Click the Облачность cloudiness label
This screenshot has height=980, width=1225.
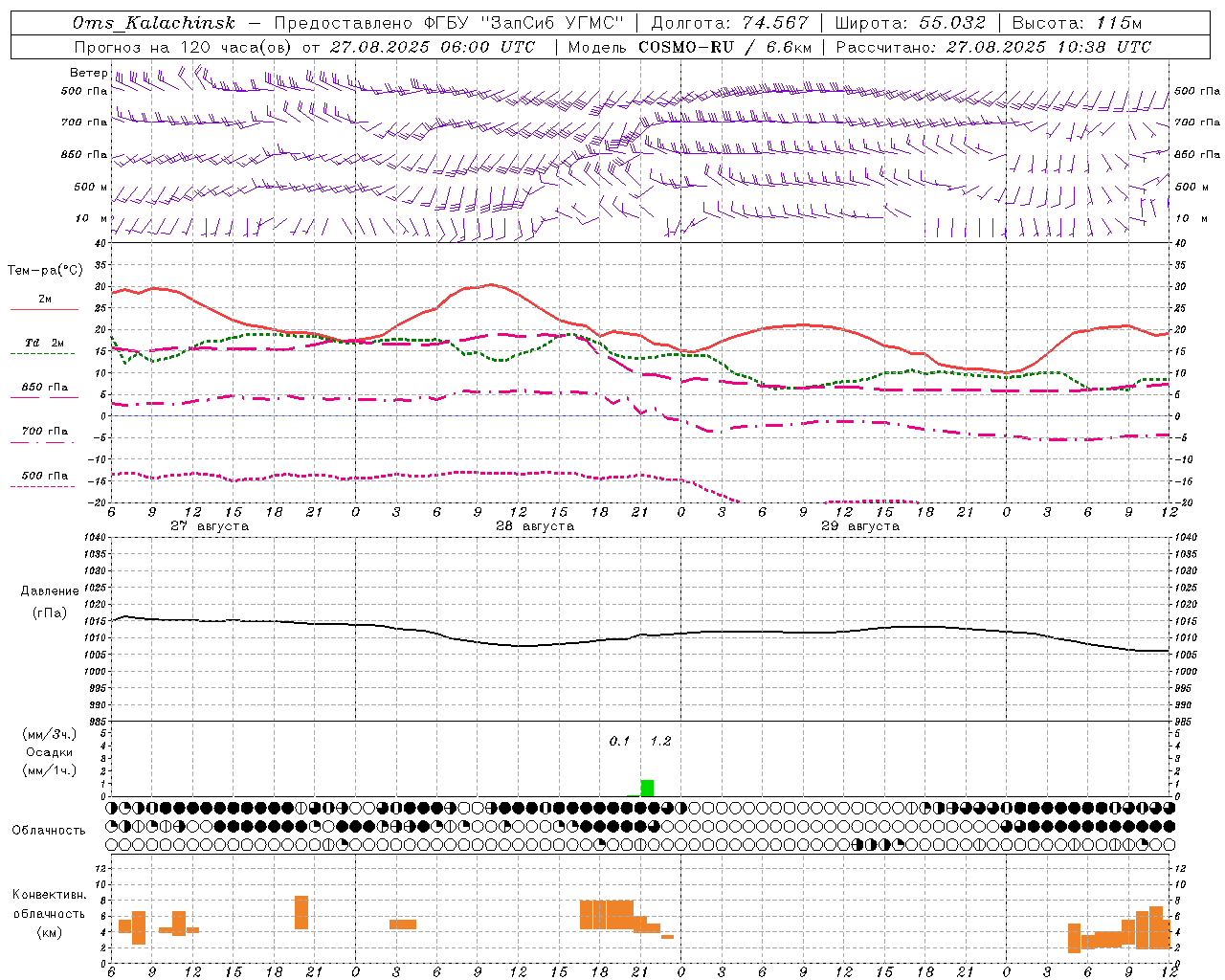[x=49, y=831]
